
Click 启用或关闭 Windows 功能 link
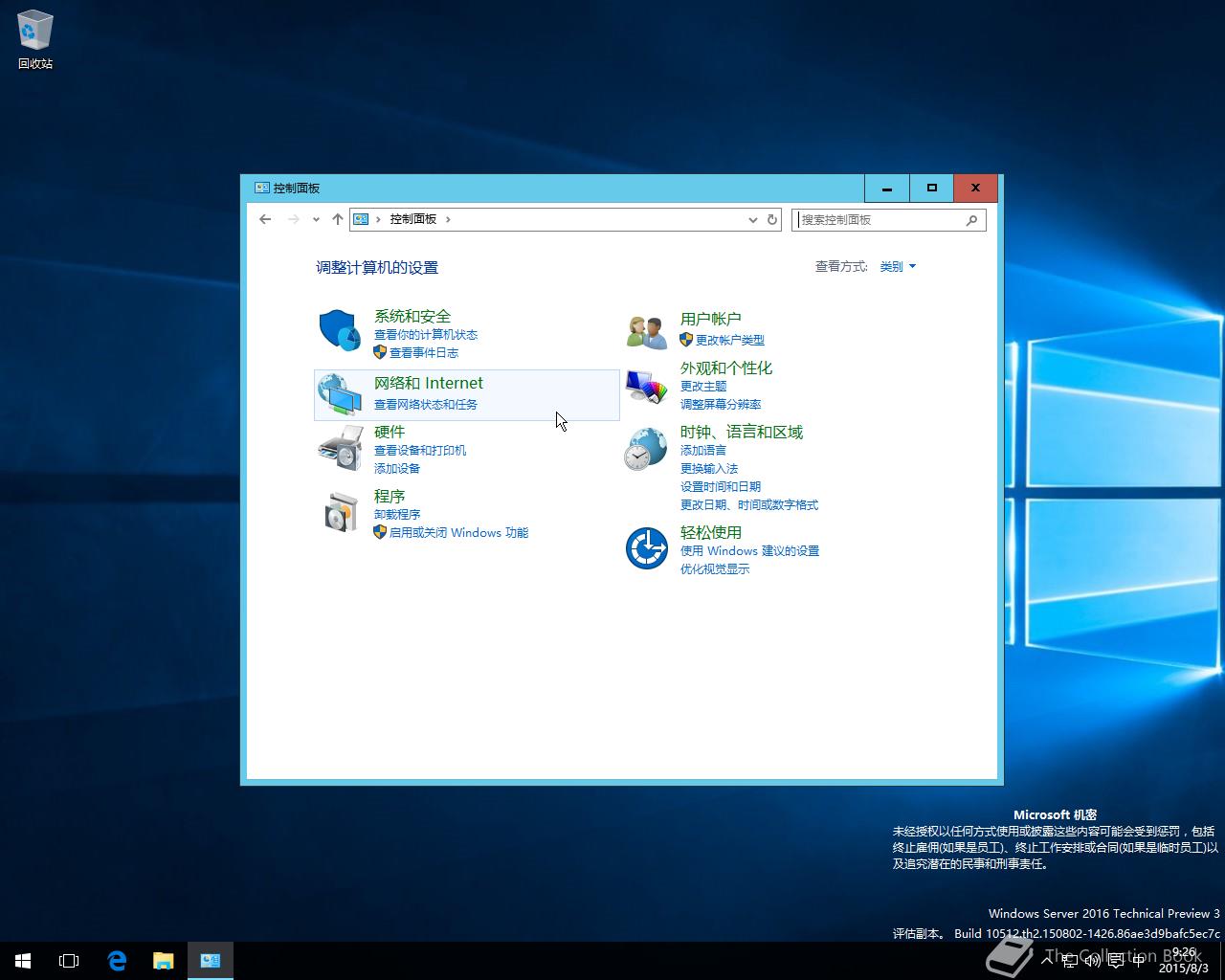click(x=458, y=533)
